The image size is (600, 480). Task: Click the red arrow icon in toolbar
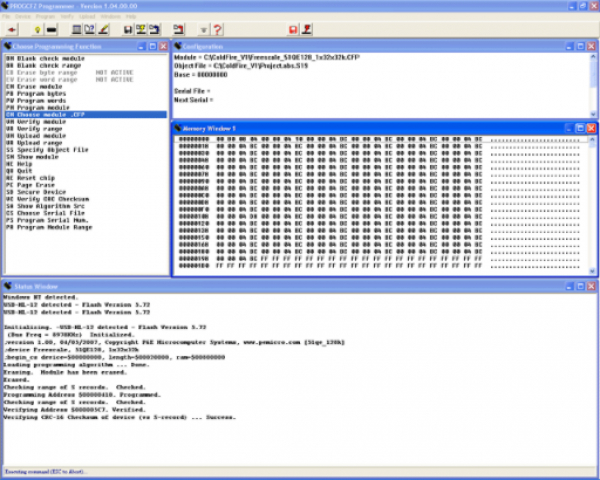[11, 29]
